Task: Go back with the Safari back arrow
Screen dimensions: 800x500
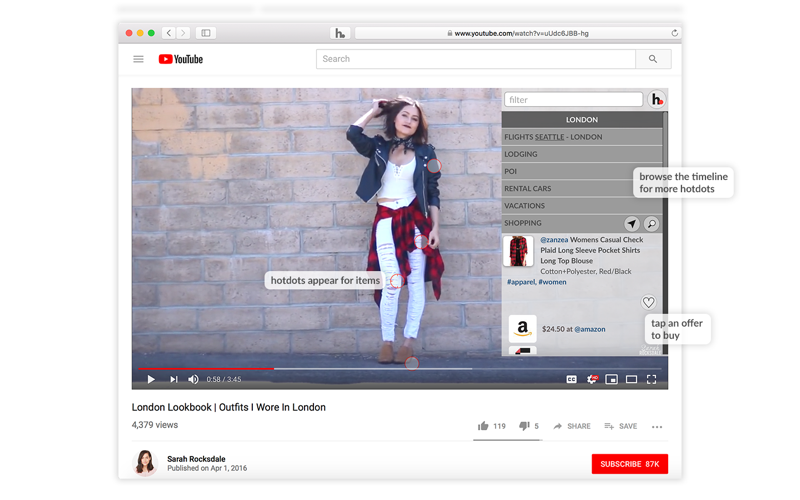Action: [169, 33]
